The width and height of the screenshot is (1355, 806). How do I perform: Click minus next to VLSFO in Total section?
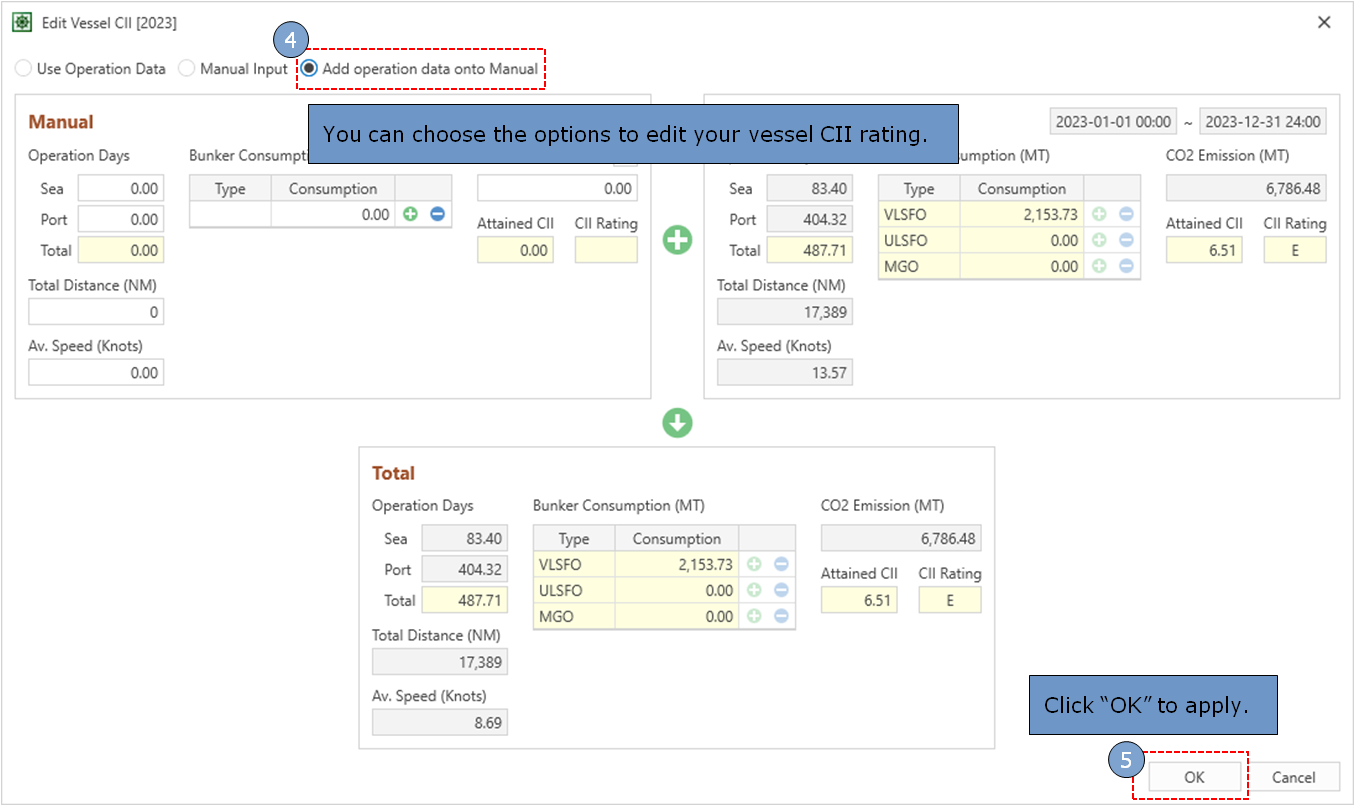click(x=780, y=564)
